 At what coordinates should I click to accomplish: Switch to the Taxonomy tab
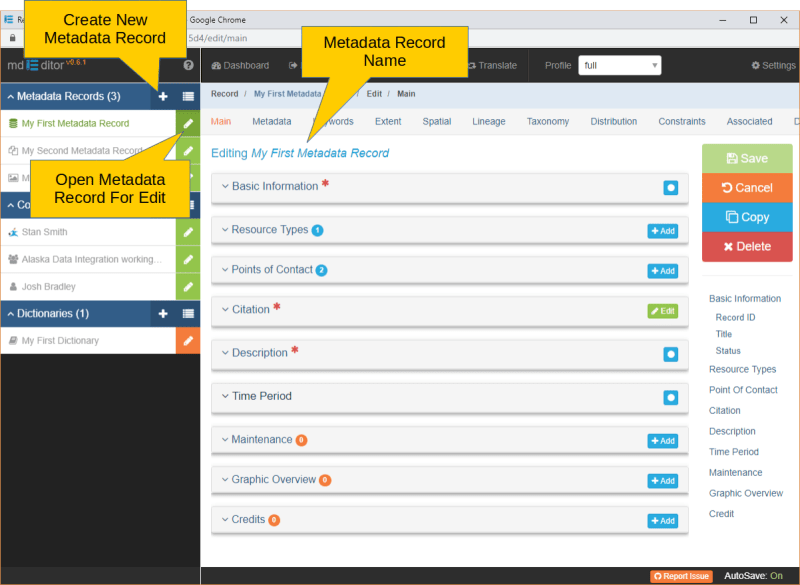pyautogui.click(x=547, y=121)
